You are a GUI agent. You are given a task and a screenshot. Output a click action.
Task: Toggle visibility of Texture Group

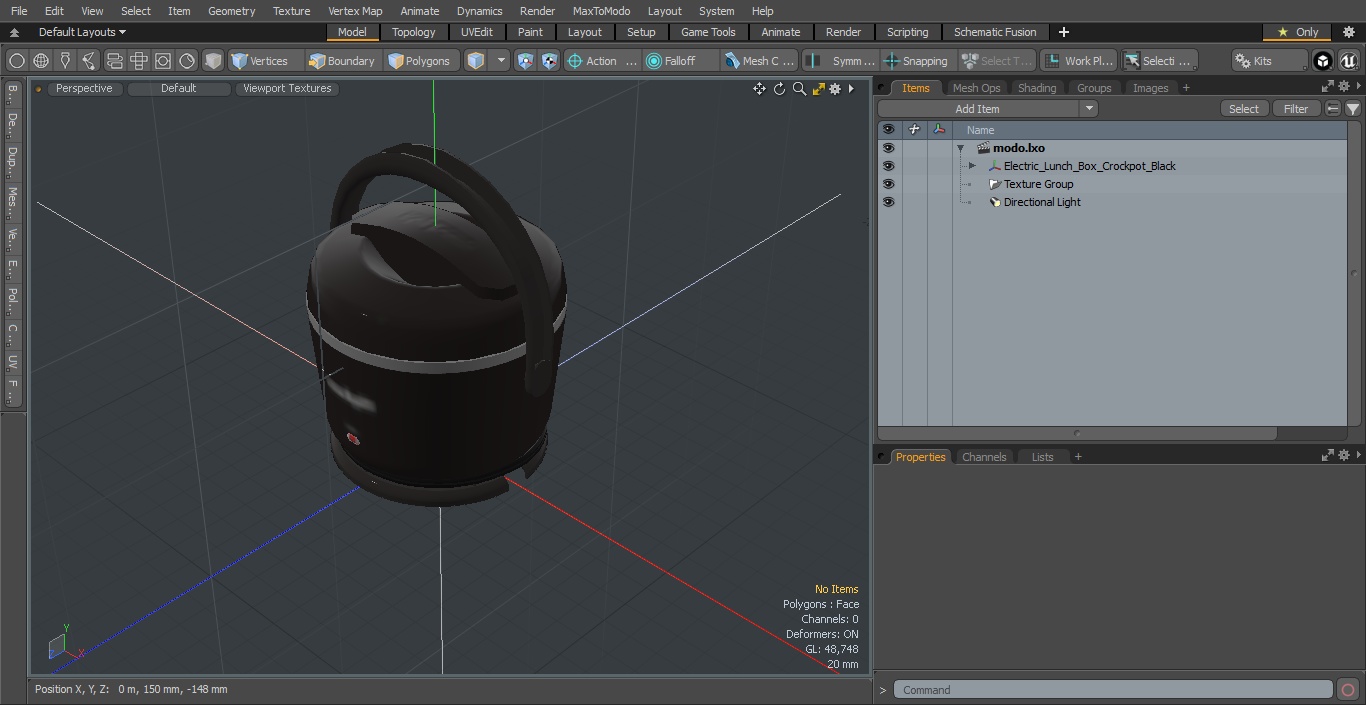click(x=888, y=184)
